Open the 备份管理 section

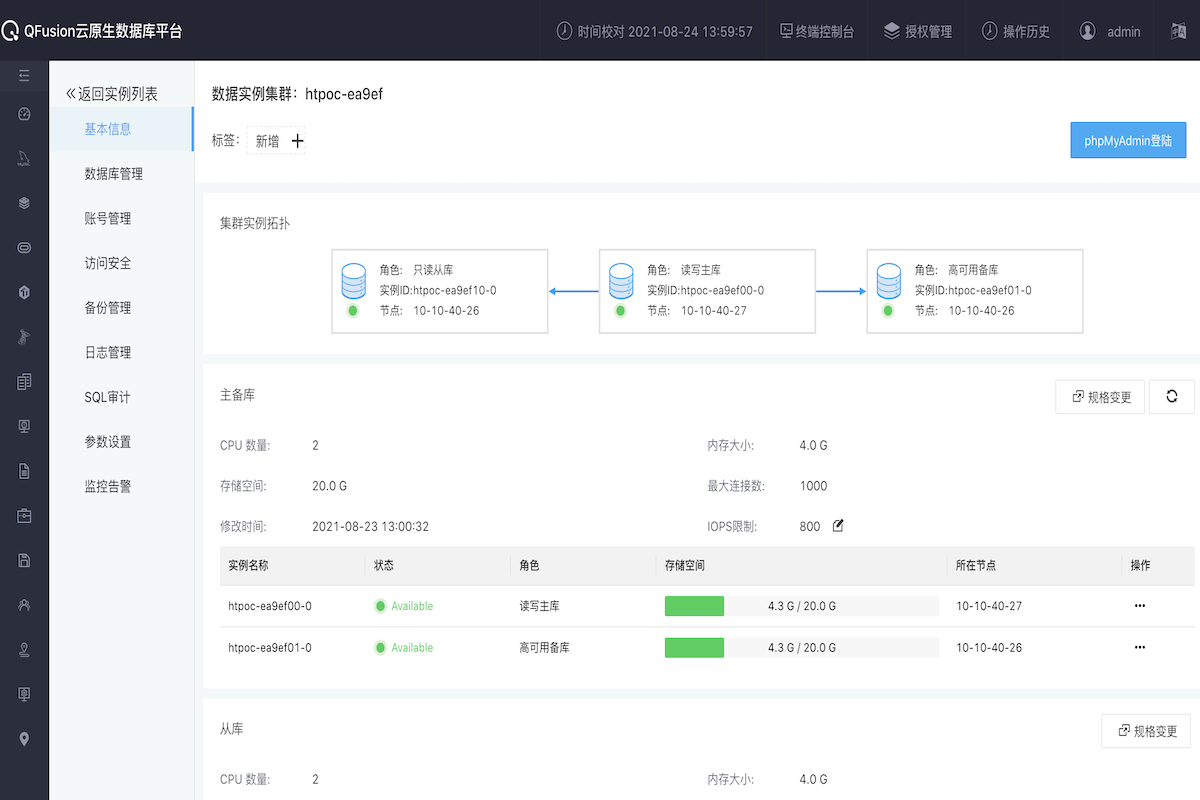[107, 308]
